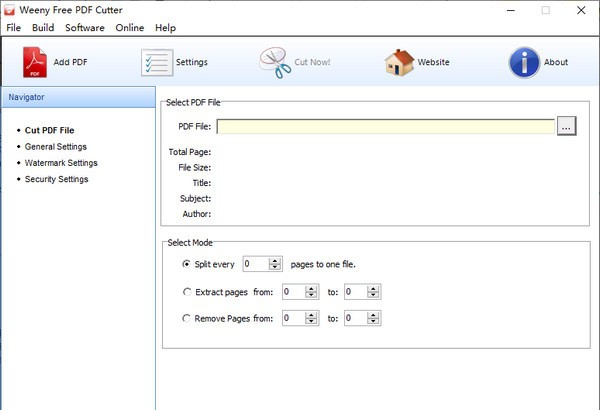Viewport: 600px width, 410px height.
Task: Click the Cut Now! toolbar label
Action: point(312,62)
